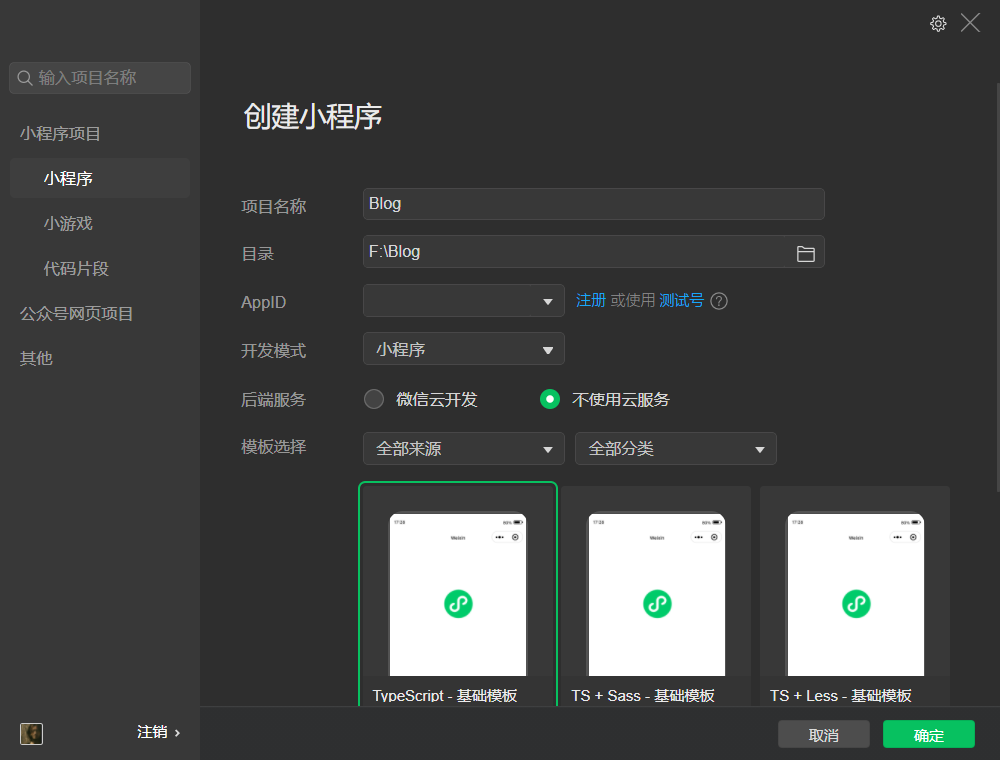The image size is (1000, 760).
Task: Open the AppID dropdown
Action: pos(463,300)
